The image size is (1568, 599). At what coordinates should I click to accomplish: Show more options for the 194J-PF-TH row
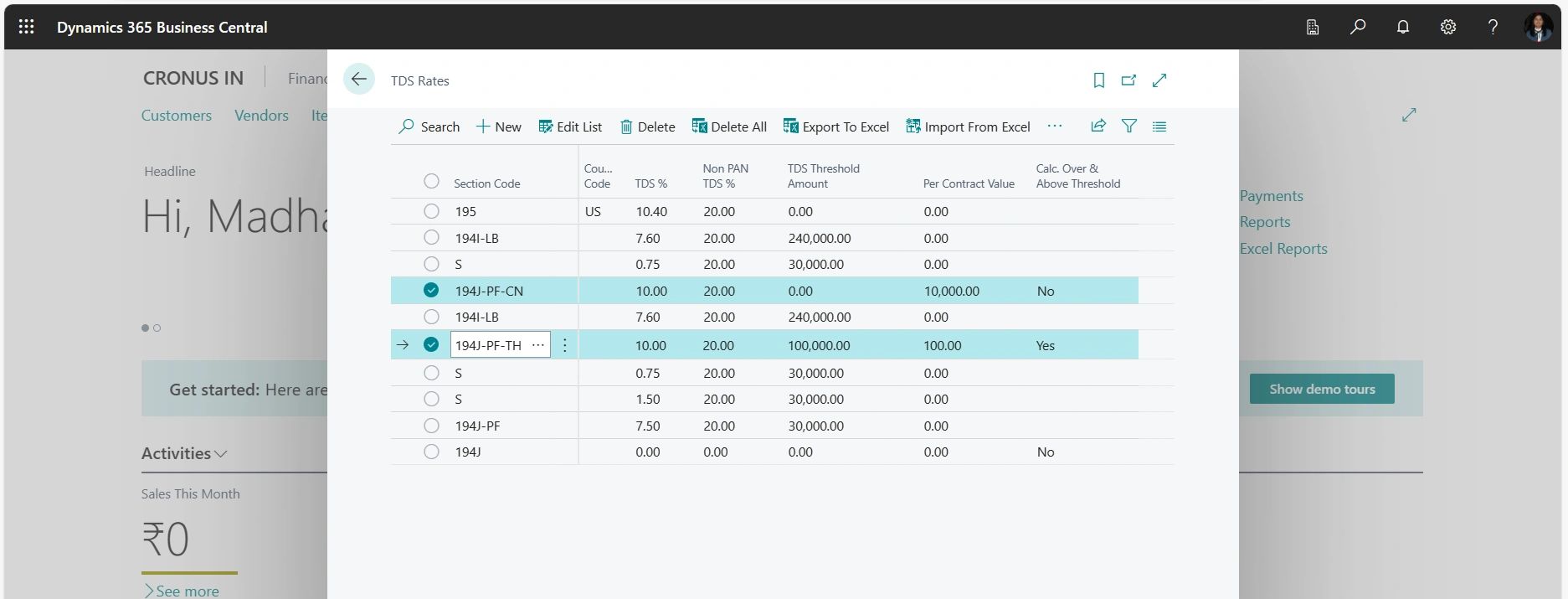click(565, 345)
